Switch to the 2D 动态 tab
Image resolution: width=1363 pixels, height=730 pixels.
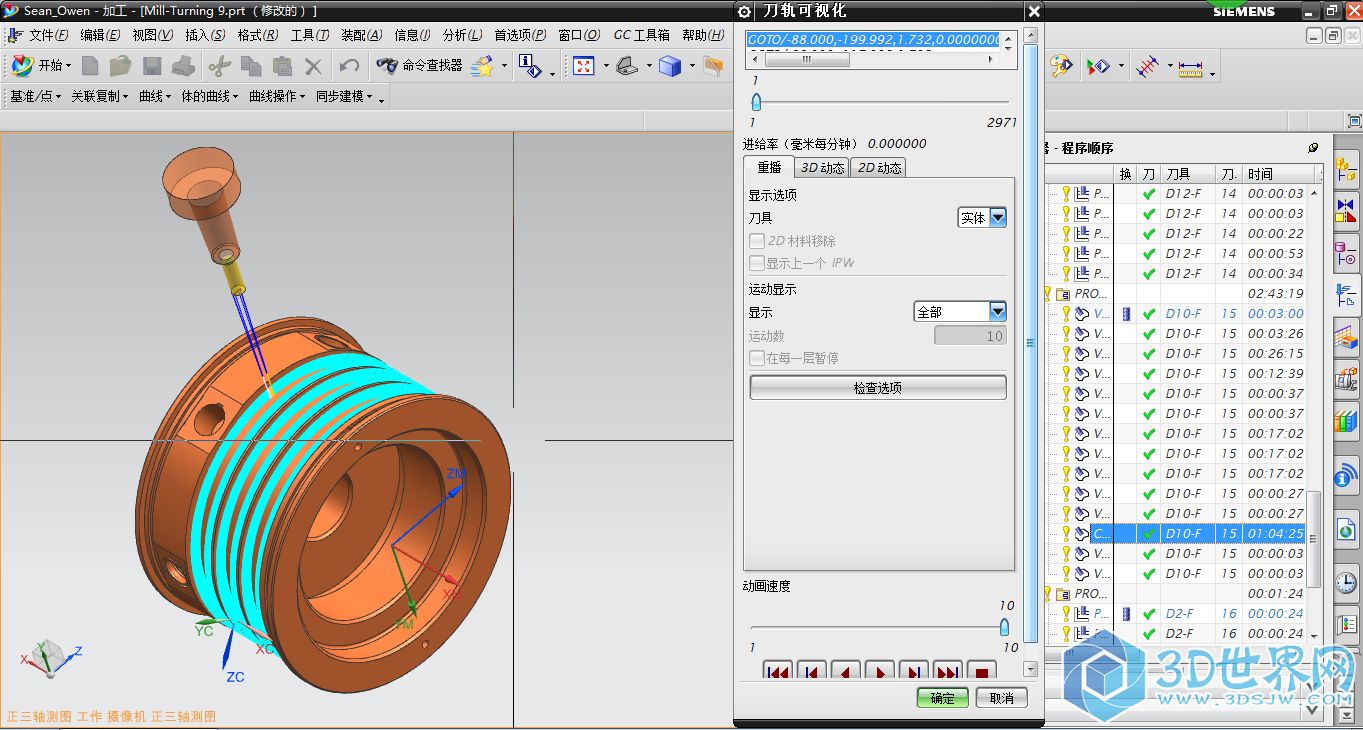[x=879, y=168]
